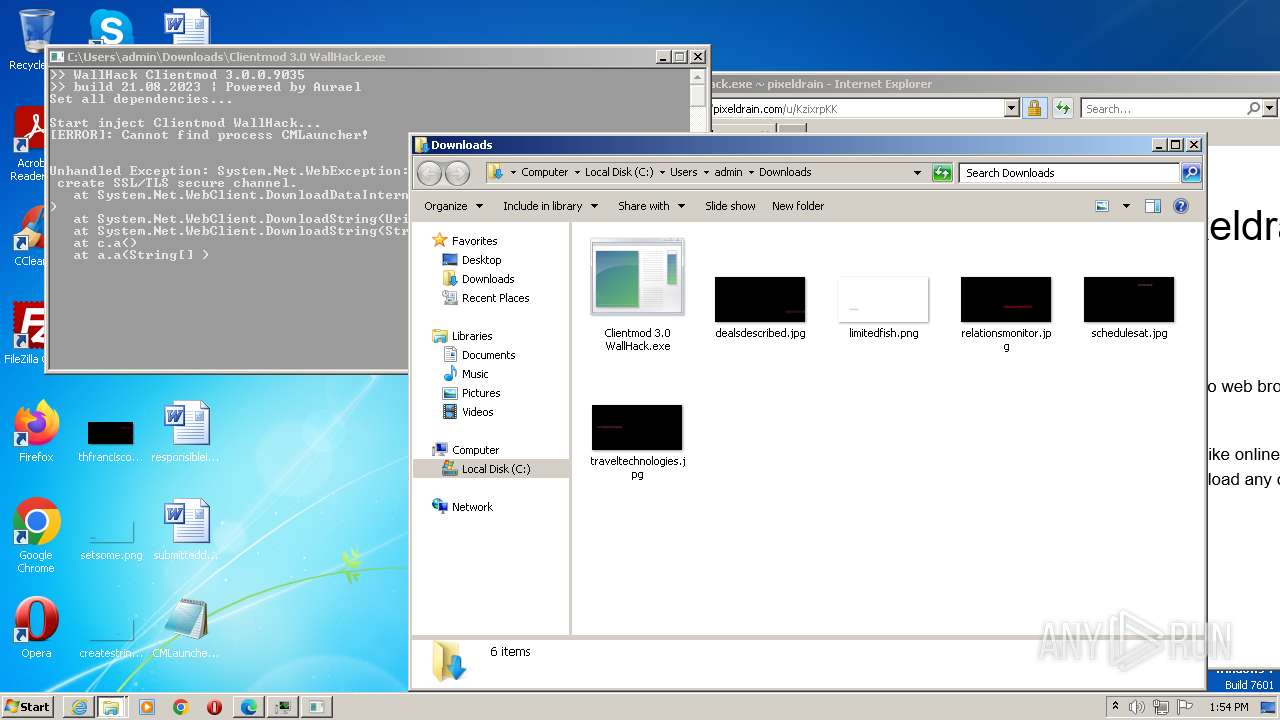Select thfrancisco desktop image file
This screenshot has width=1280, height=720.
[111, 440]
